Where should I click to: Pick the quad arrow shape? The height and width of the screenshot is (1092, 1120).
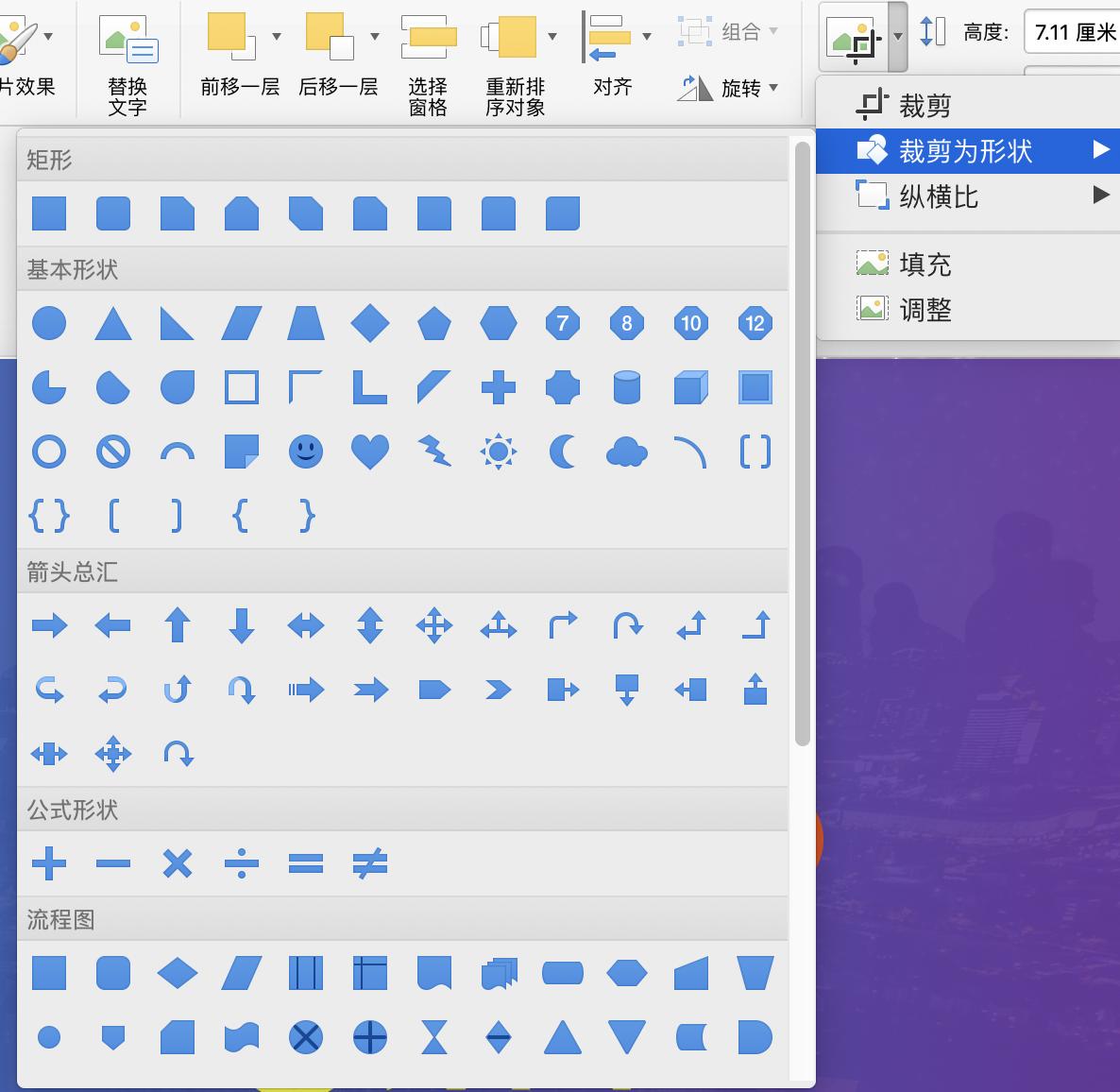[434, 626]
